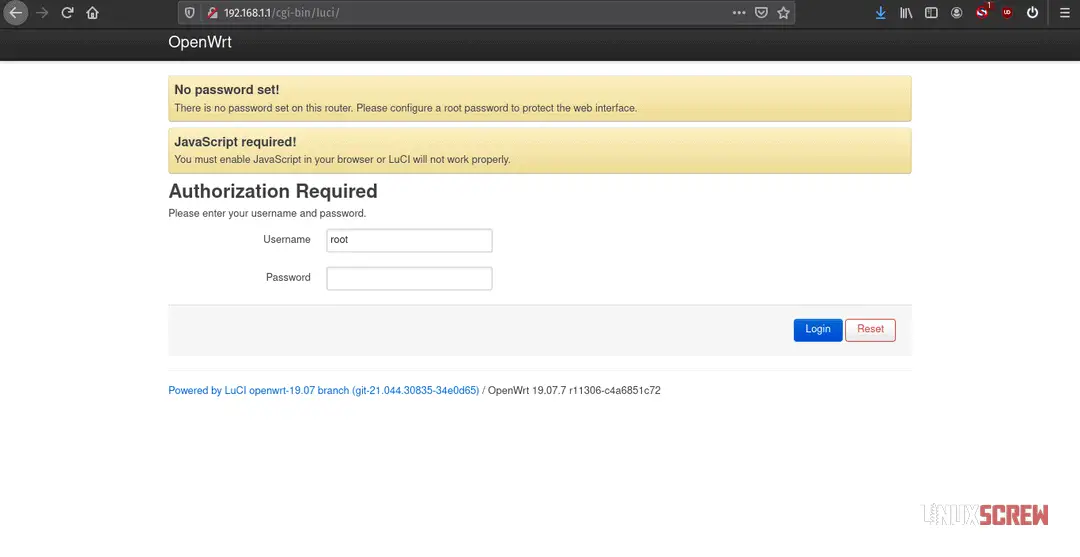Toggle the sidebar view icon

pyautogui.click(x=931, y=12)
